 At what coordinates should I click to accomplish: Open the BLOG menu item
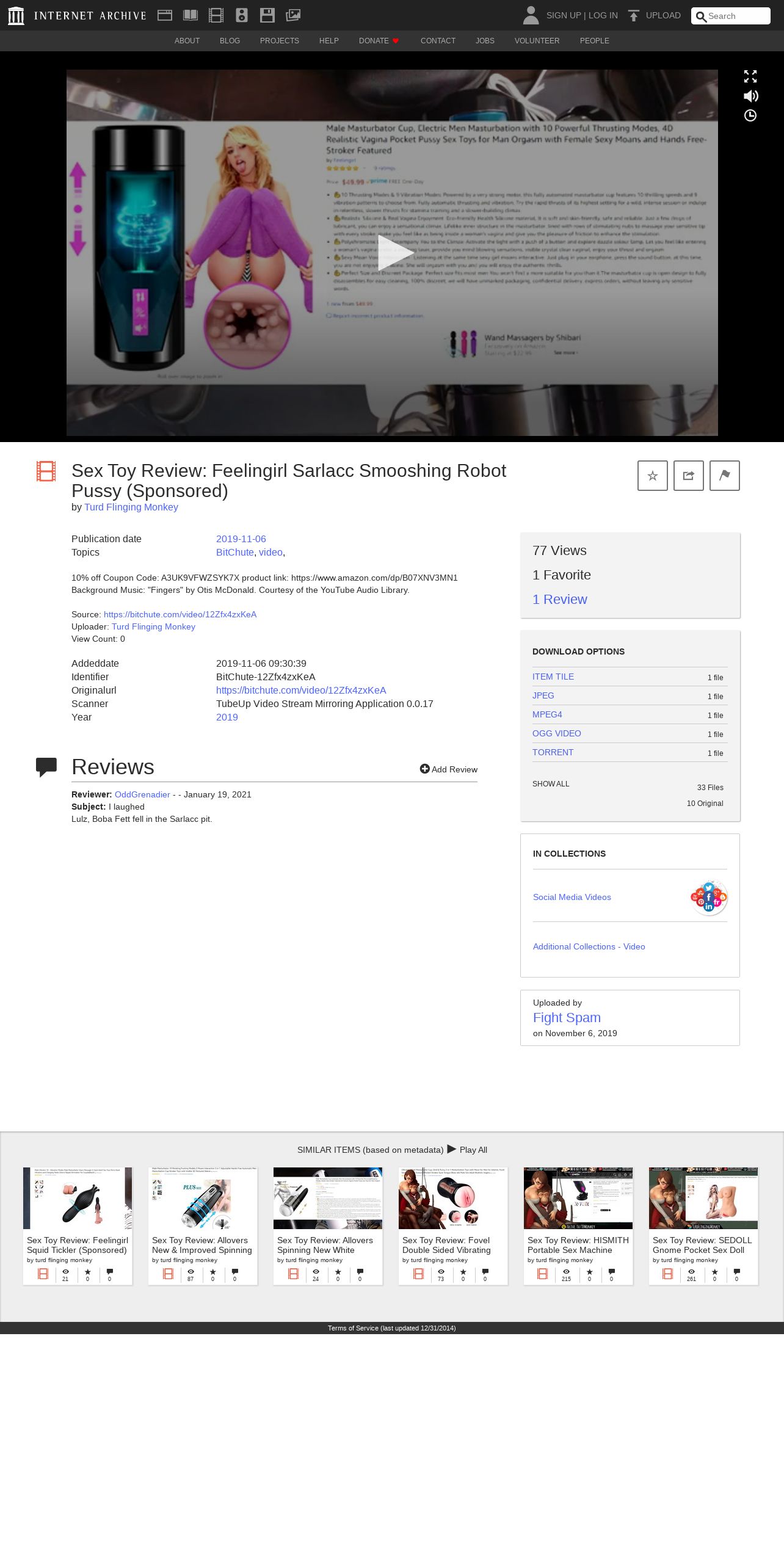230,41
